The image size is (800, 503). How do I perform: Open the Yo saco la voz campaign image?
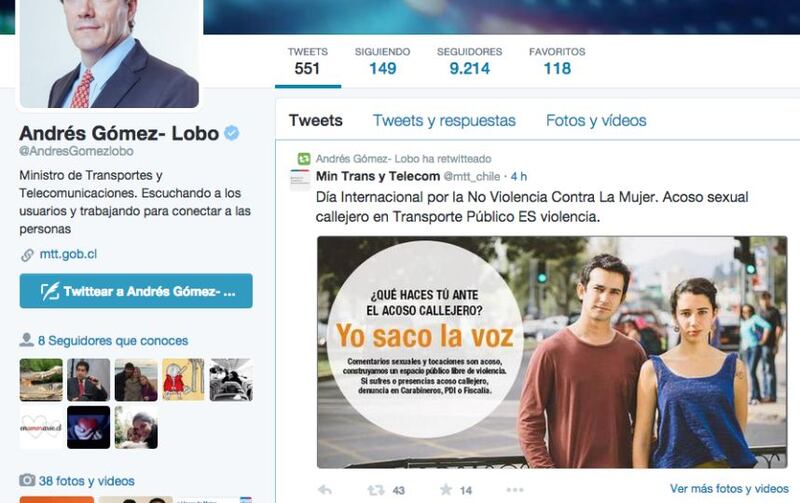pyautogui.click(x=552, y=352)
